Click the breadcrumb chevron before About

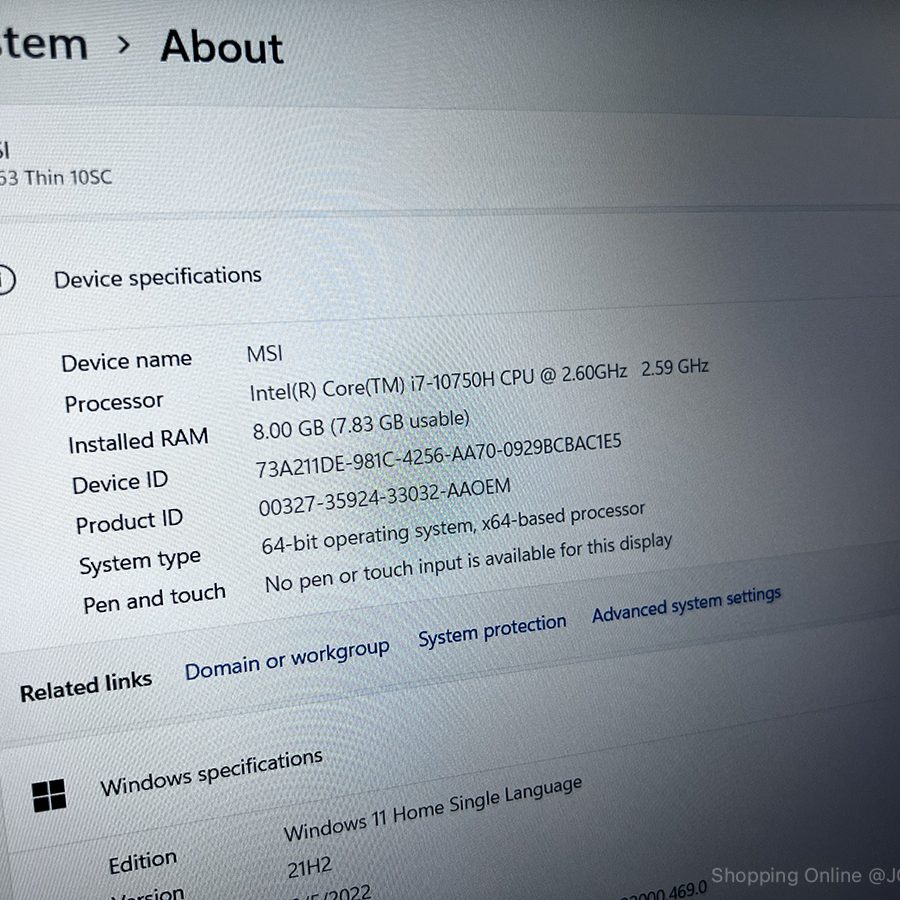tap(123, 45)
